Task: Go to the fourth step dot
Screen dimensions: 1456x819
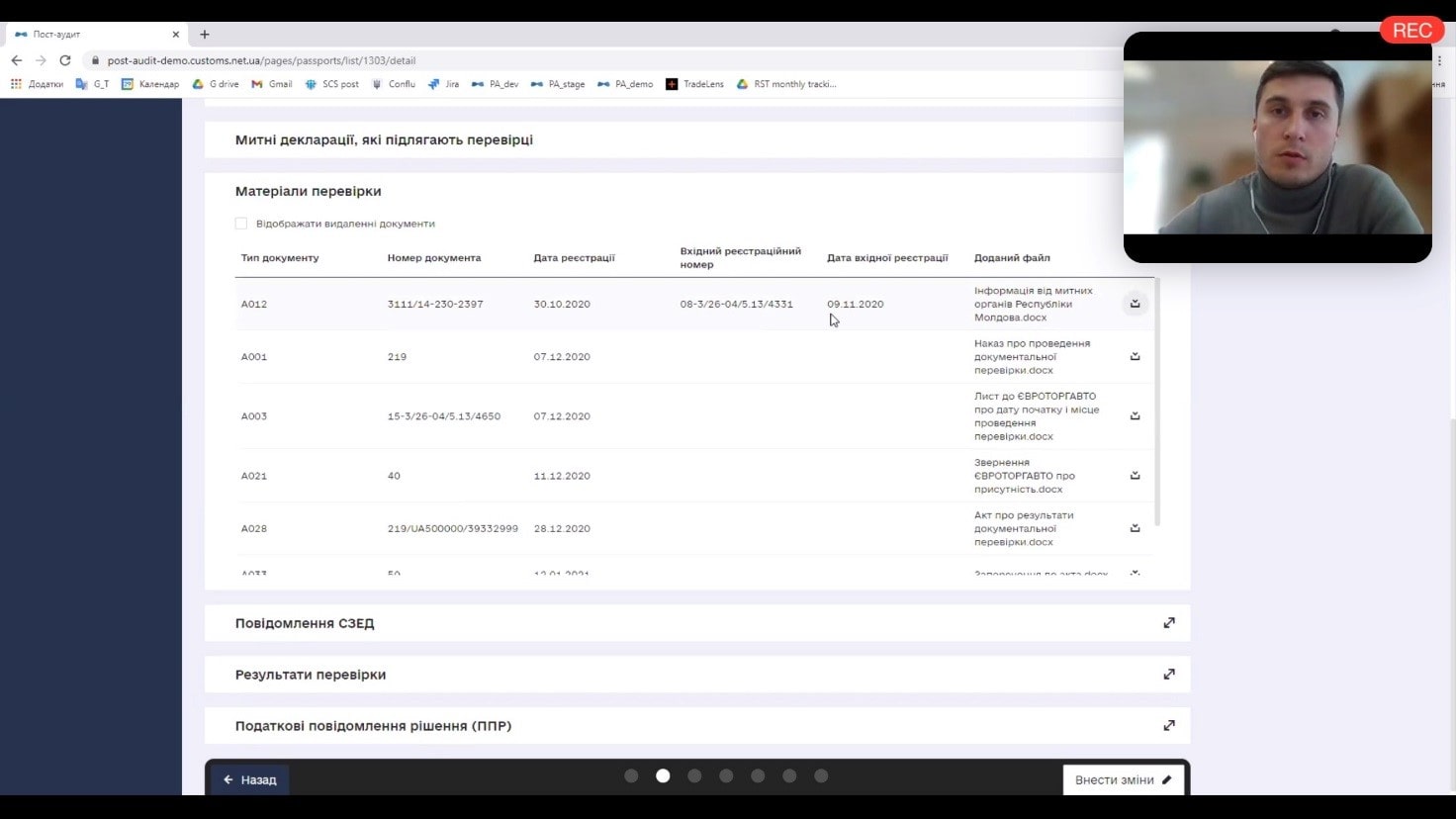Action: click(726, 776)
